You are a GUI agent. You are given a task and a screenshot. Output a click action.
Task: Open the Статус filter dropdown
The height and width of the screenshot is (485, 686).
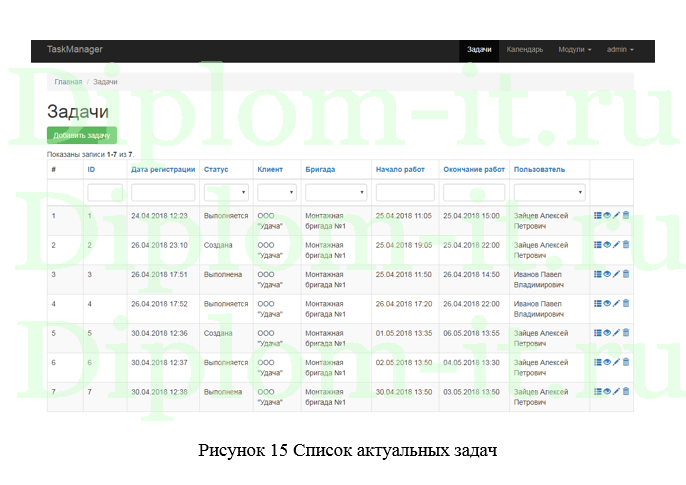226,192
